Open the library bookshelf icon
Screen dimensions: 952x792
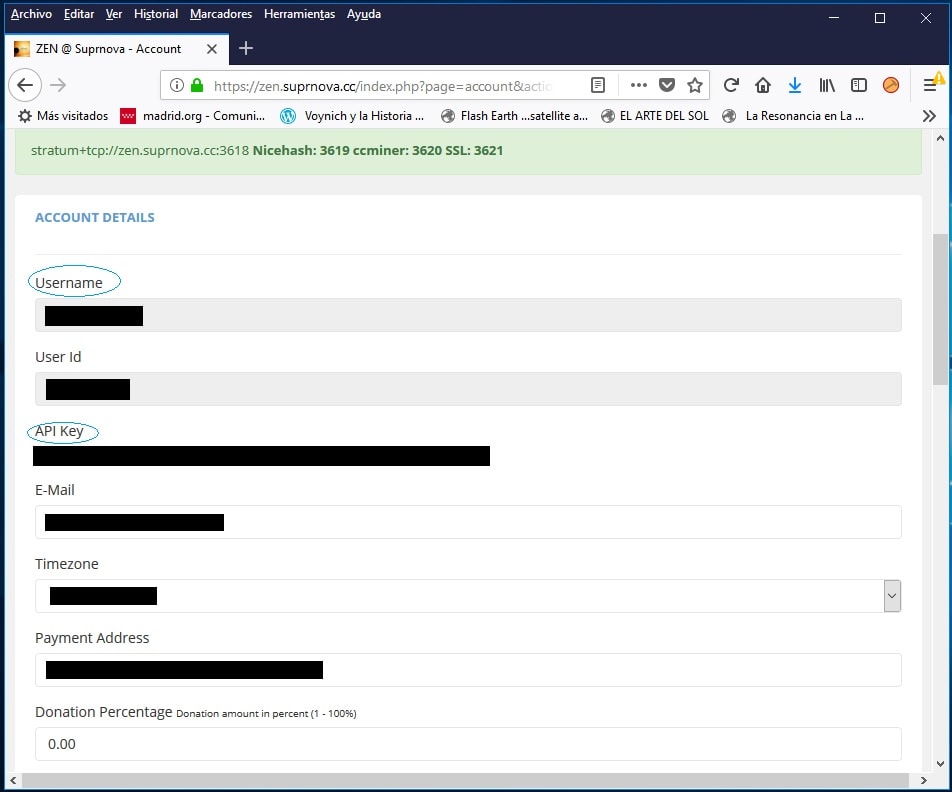[x=827, y=85]
